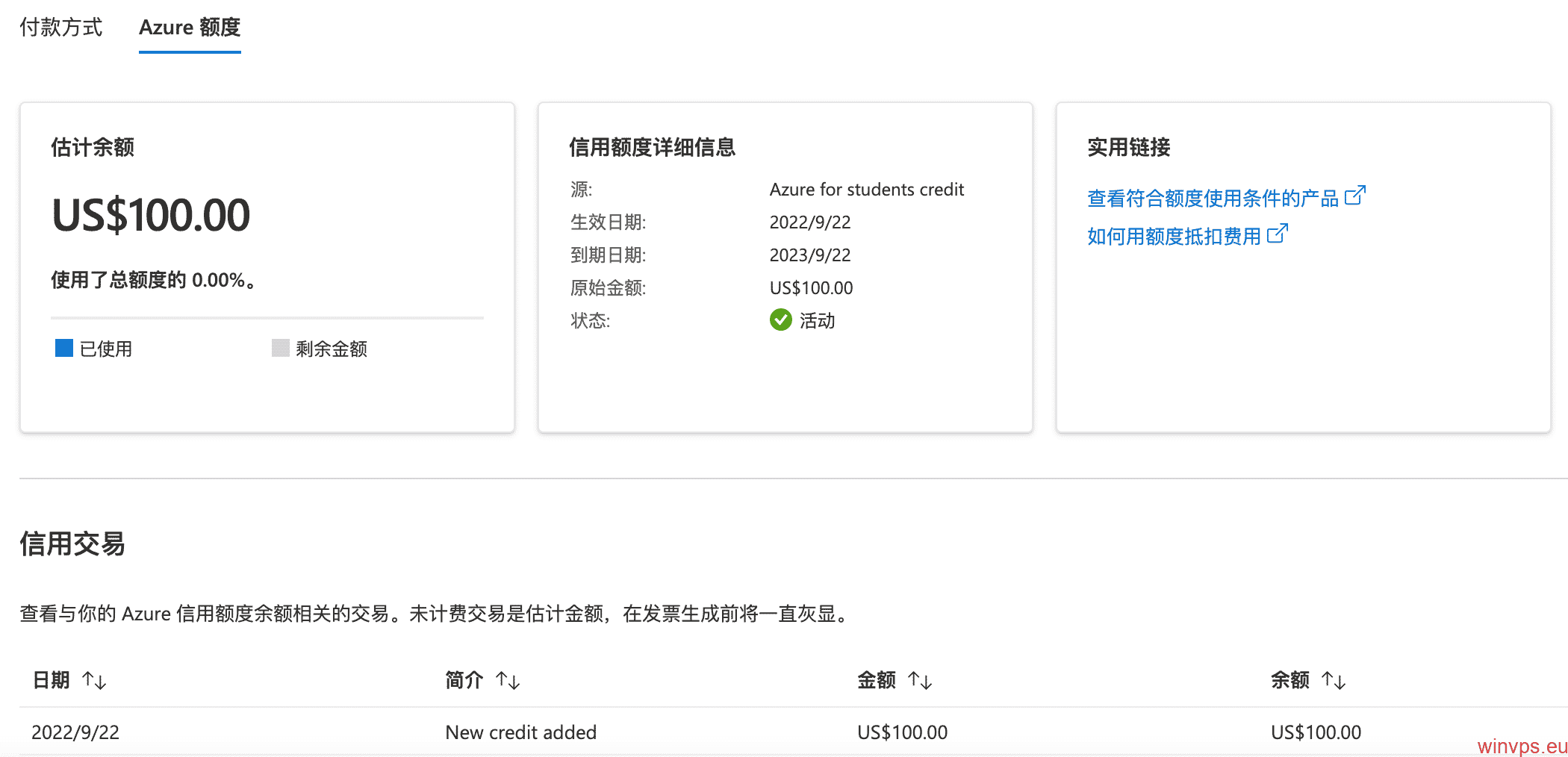Click the 生效日期: label
This screenshot has width=1568, height=757.
coord(608,222)
